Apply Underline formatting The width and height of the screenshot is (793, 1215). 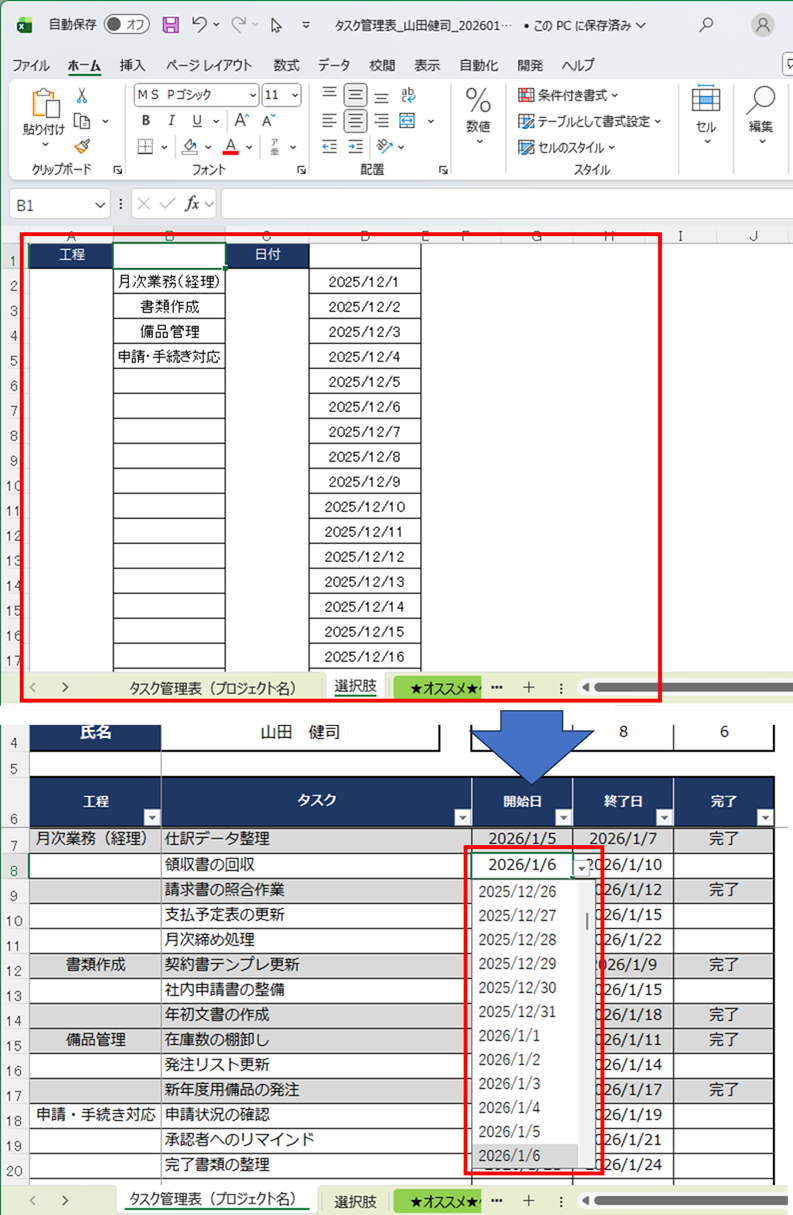tap(197, 121)
